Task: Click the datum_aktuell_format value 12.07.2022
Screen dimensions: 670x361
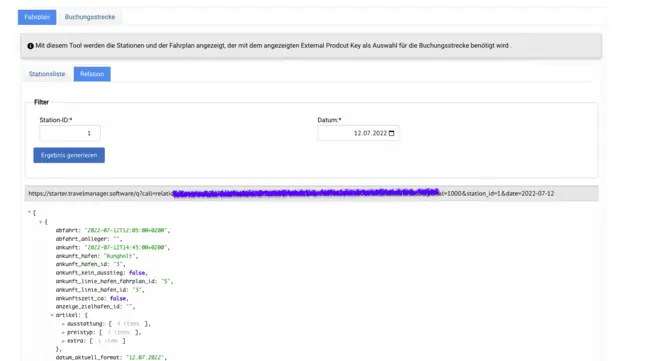Action: 145,358
